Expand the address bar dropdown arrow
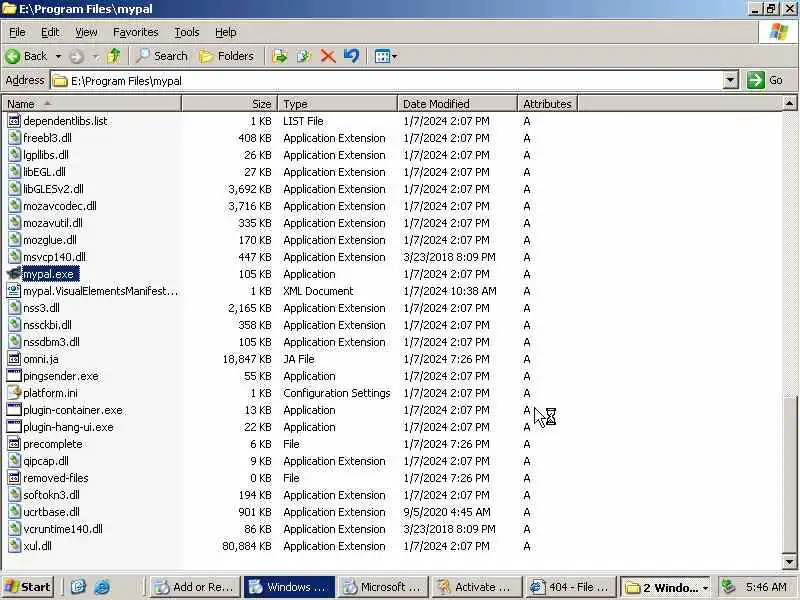 731,81
